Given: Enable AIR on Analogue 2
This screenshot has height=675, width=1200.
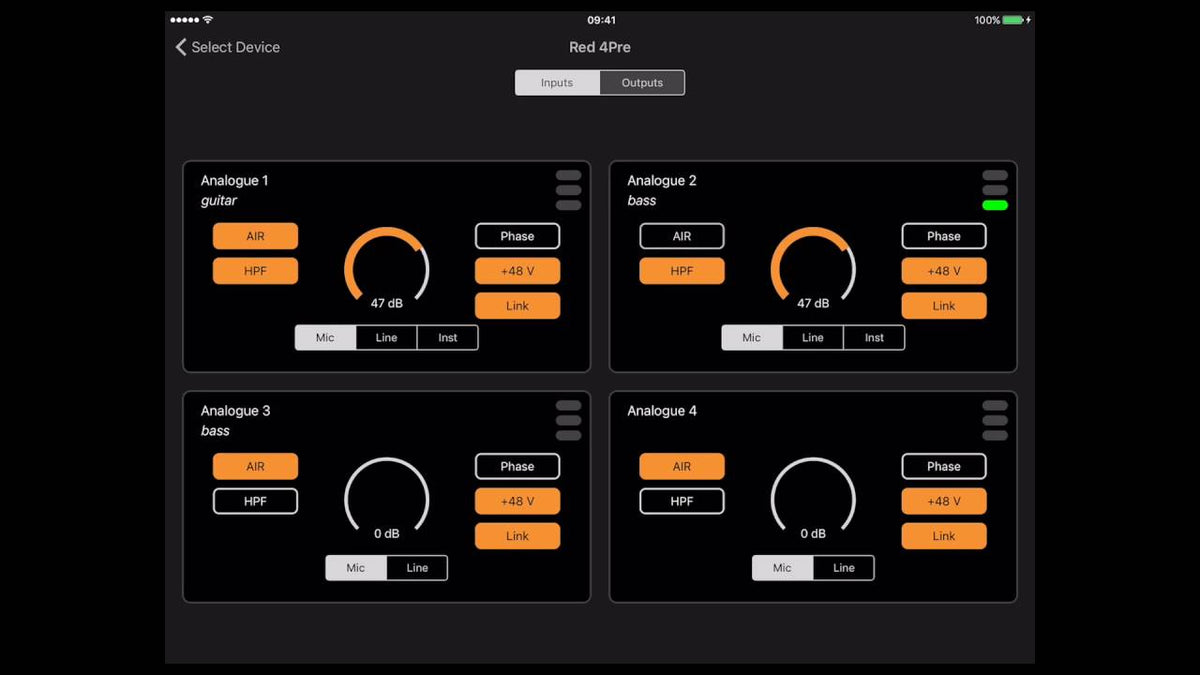Looking at the screenshot, I should [682, 236].
